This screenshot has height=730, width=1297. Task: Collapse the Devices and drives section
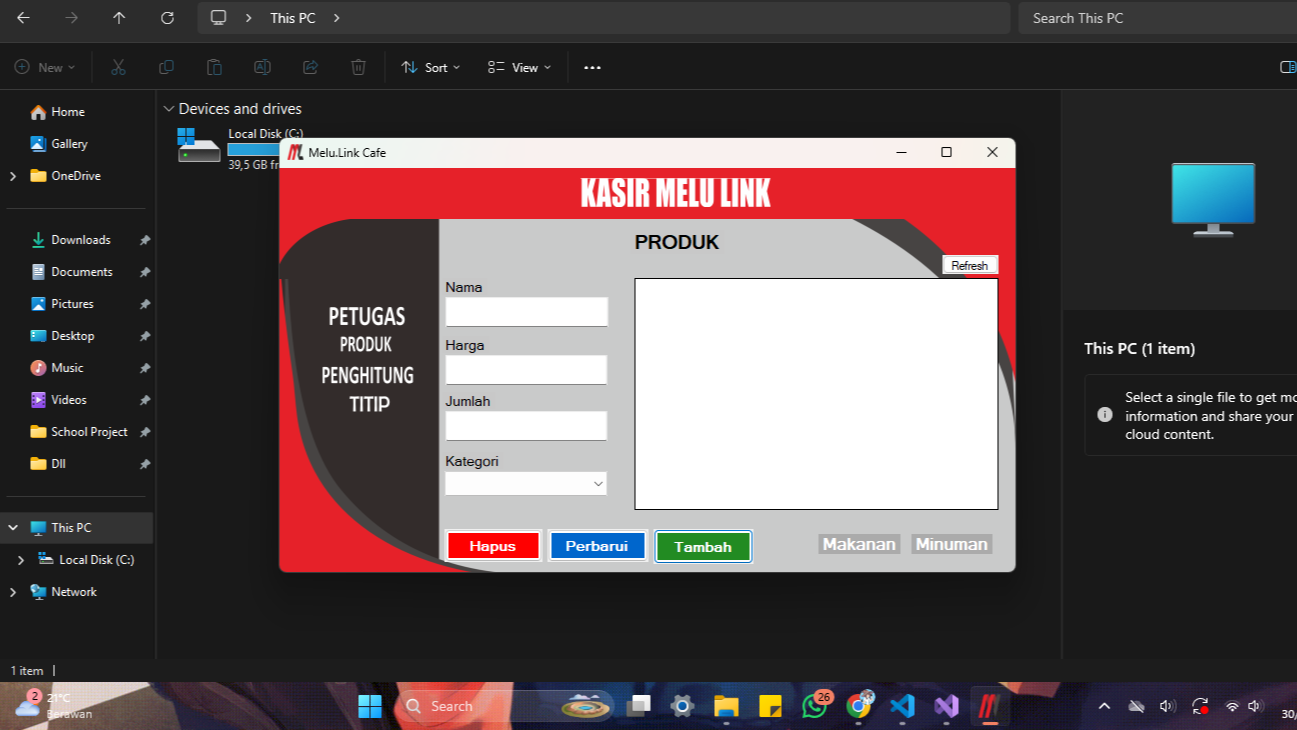click(x=169, y=108)
